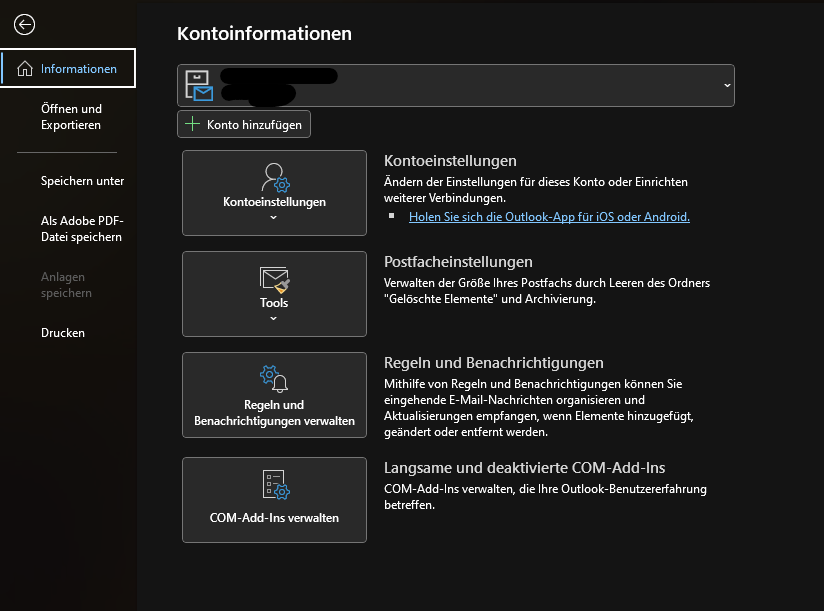Click the Regeln gear and bell icon
This screenshot has width=824, height=611.
tap(274, 379)
